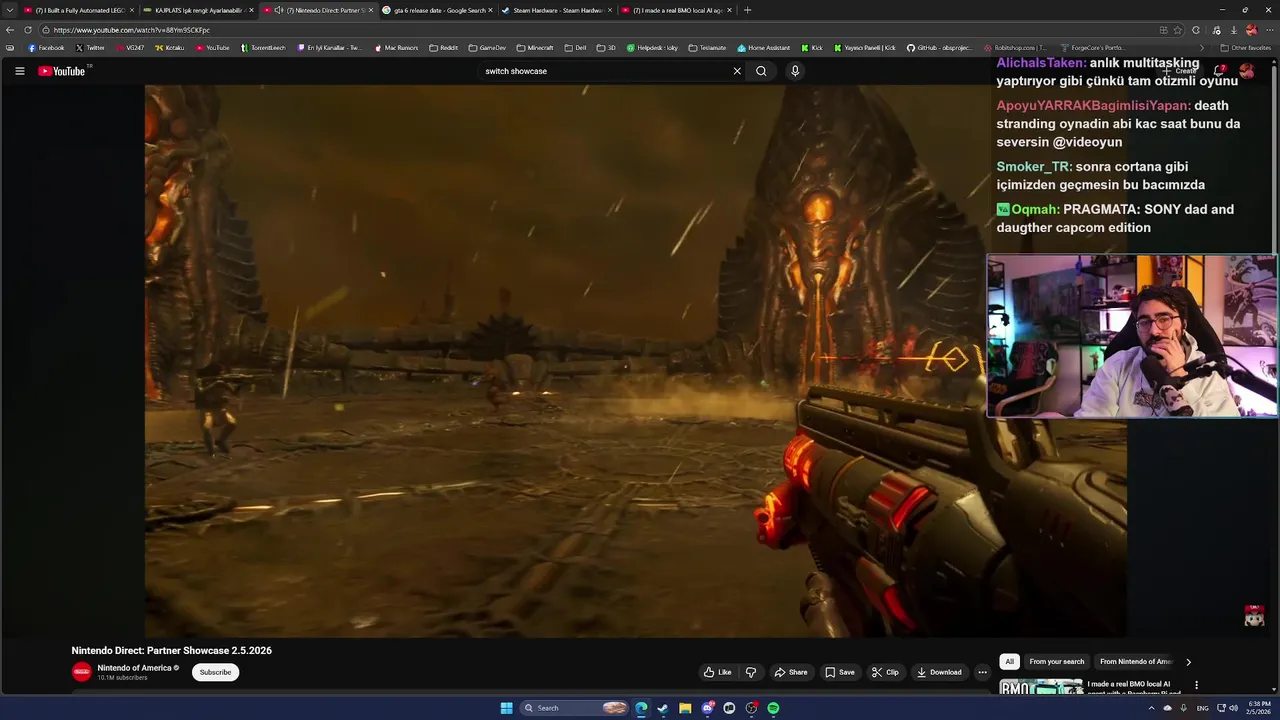
Task: Click the address bar URL
Action: 132,30
